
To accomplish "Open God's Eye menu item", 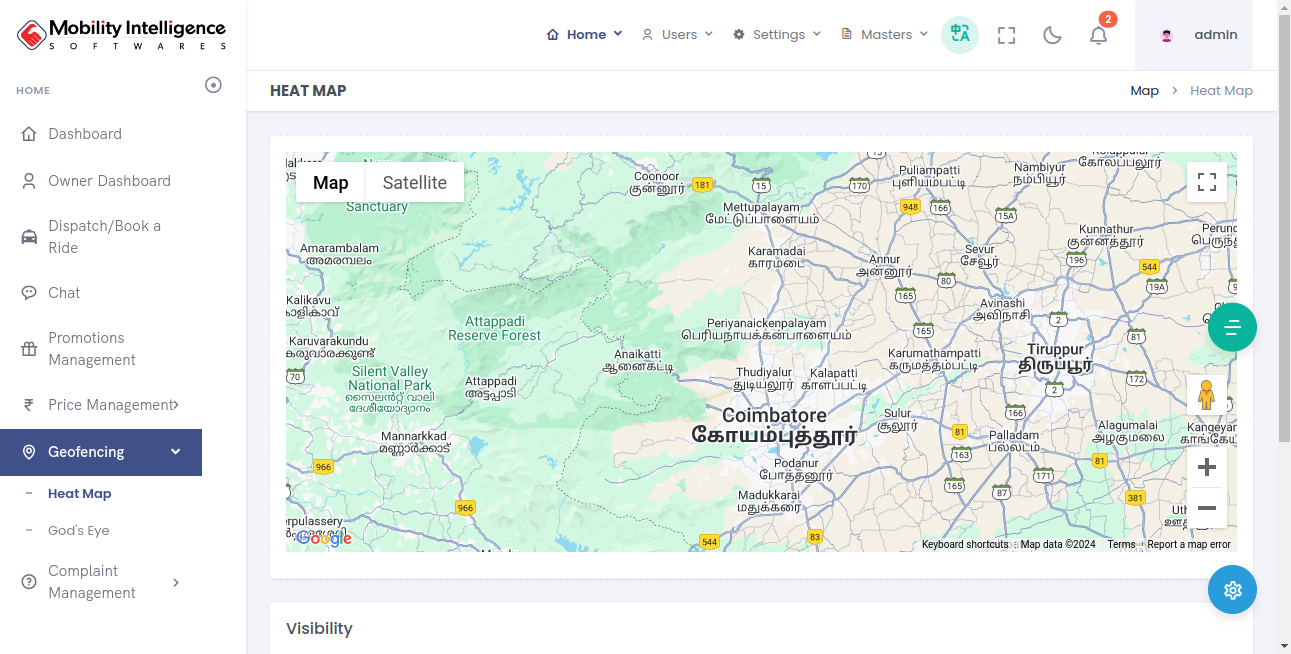I will pyautogui.click(x=79, y=531).
